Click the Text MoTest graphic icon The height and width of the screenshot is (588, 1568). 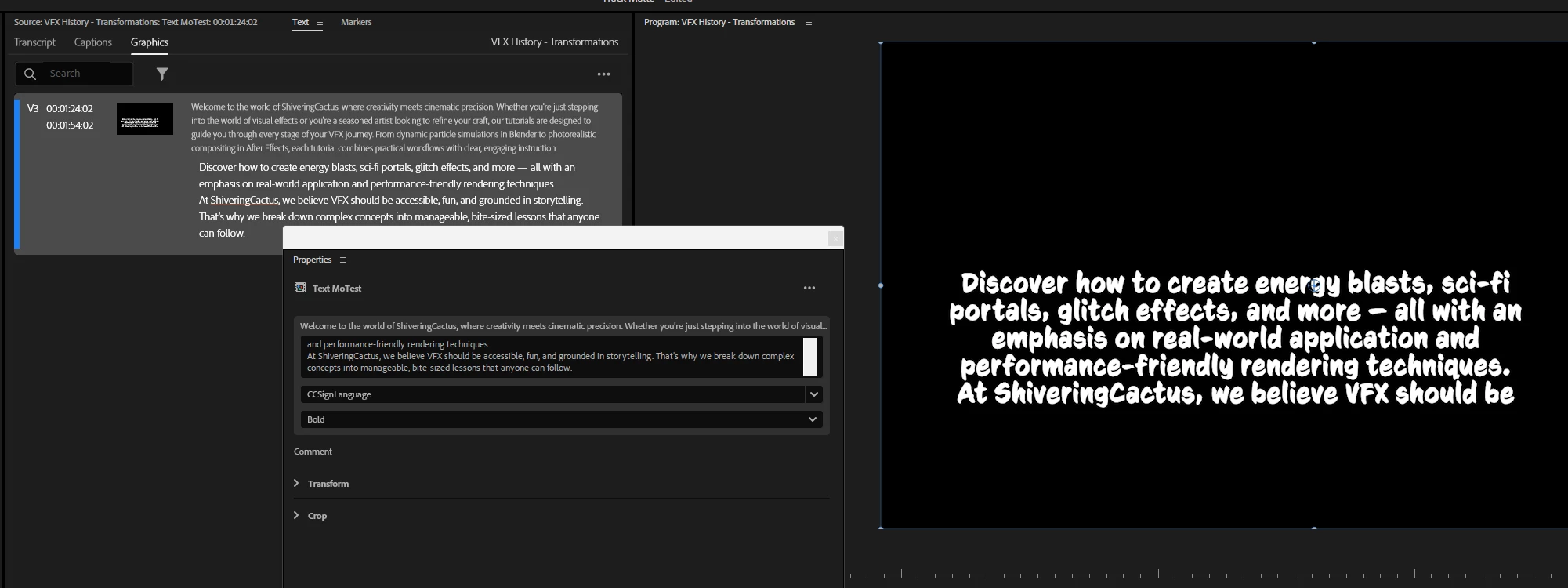pos(299,288)
